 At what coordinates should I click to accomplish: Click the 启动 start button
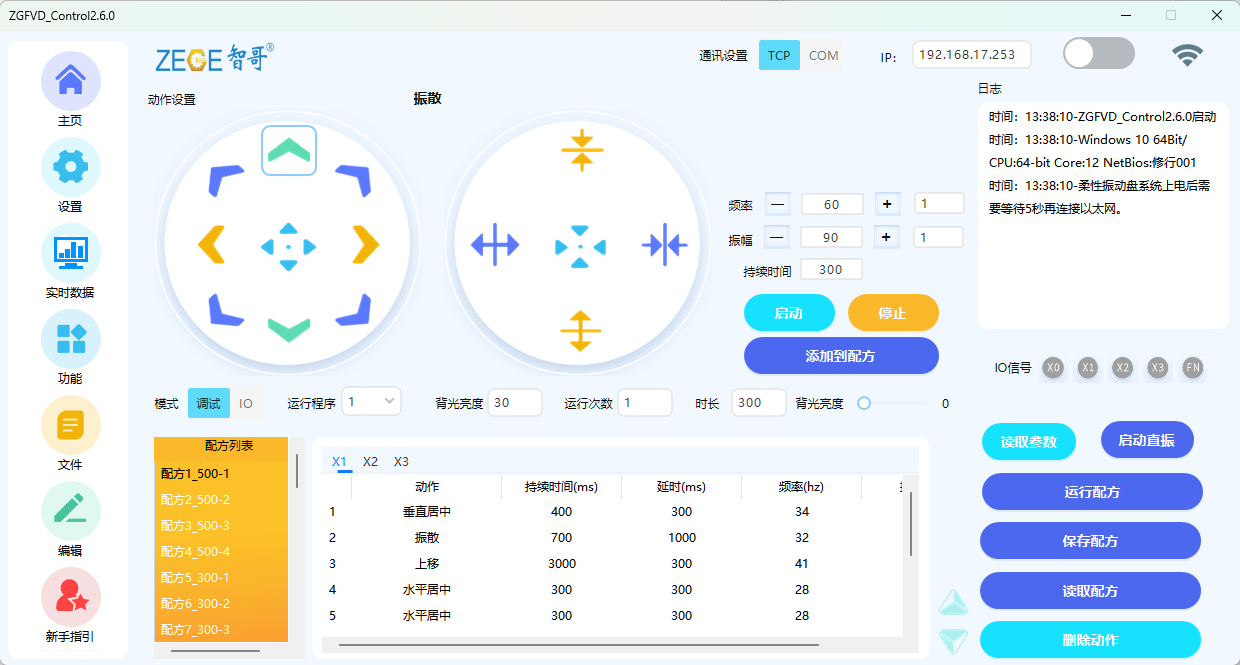tap(789, 313)
